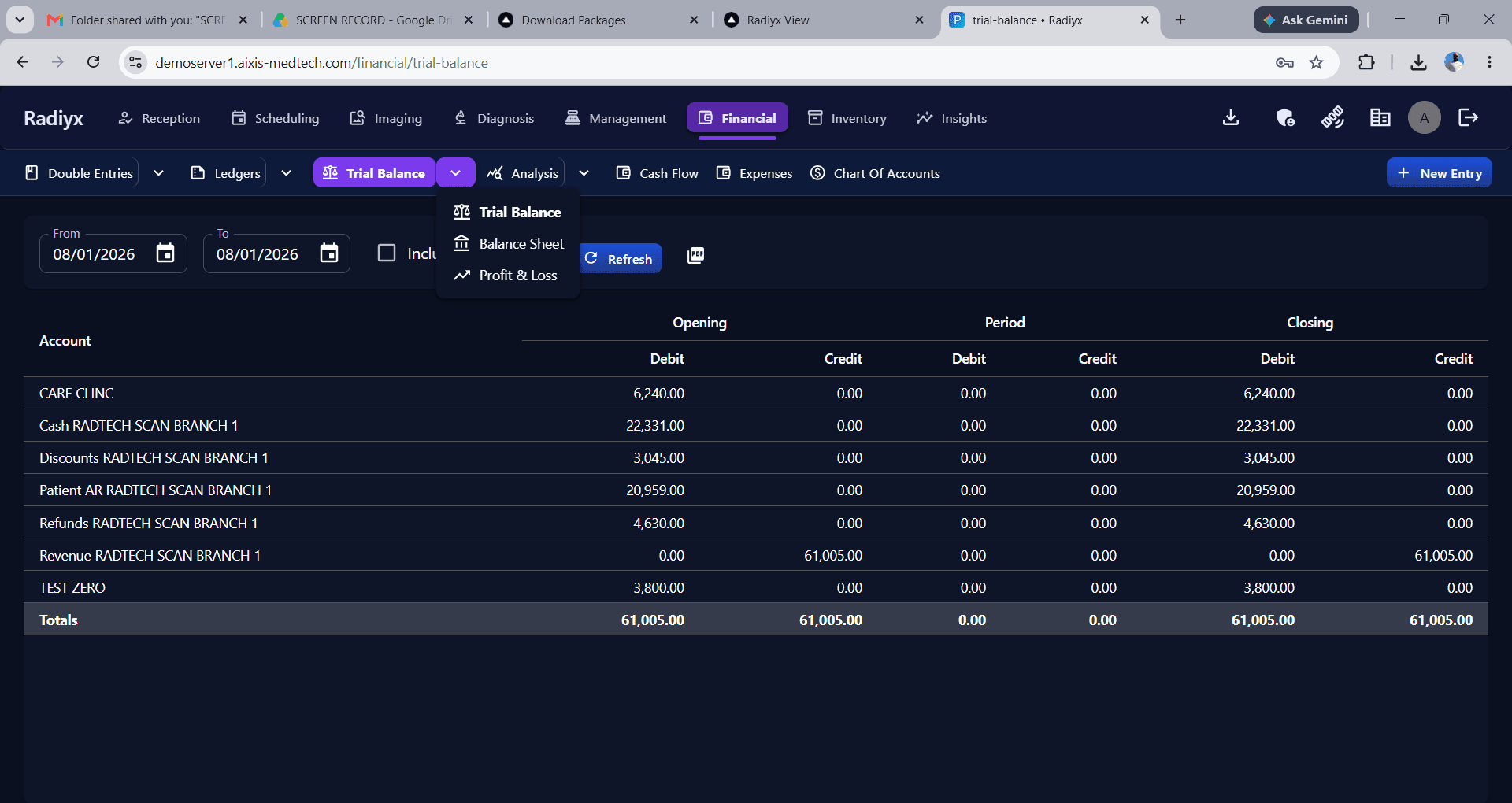Click the user avatar labeled A
1512x803 pixels.
[x=1424, y=118]
